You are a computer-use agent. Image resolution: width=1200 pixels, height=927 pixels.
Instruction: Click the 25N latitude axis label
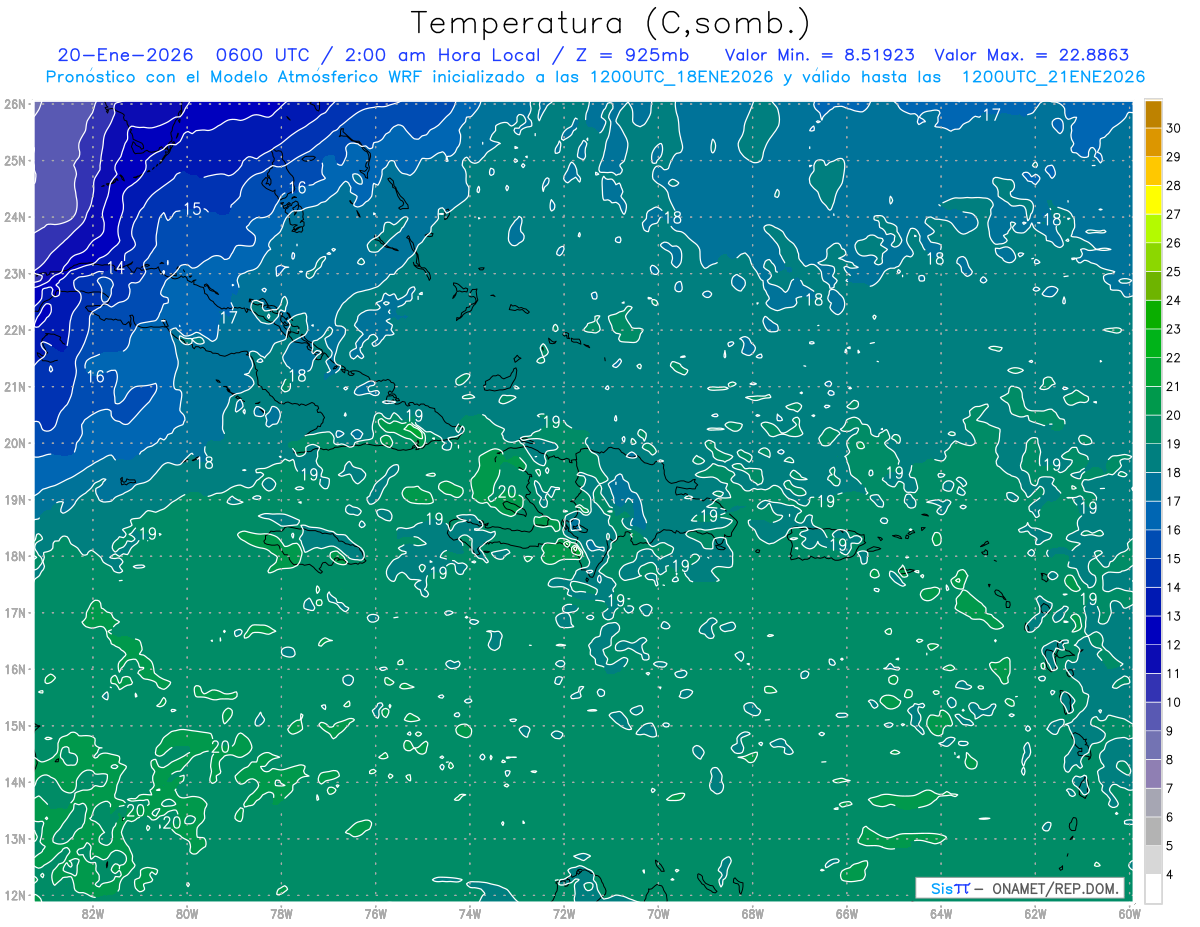(15, 160)
